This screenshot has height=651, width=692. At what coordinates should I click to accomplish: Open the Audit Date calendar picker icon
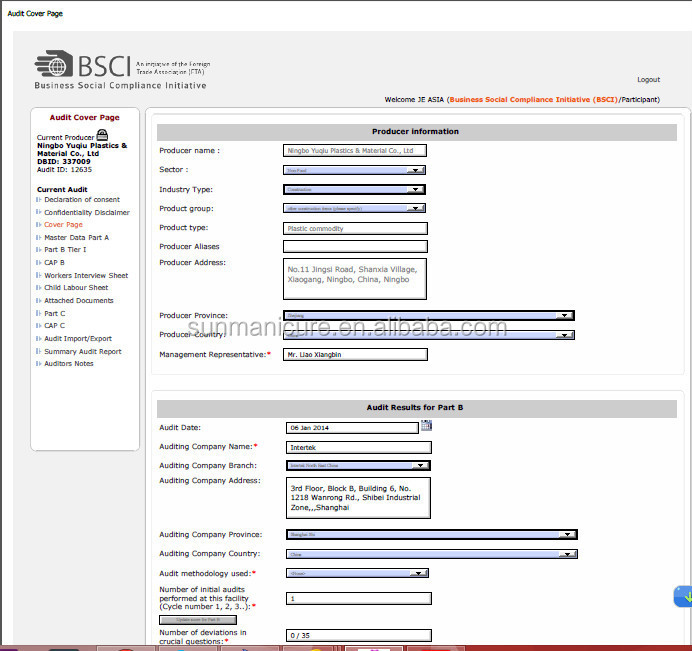tap(426, 425)
